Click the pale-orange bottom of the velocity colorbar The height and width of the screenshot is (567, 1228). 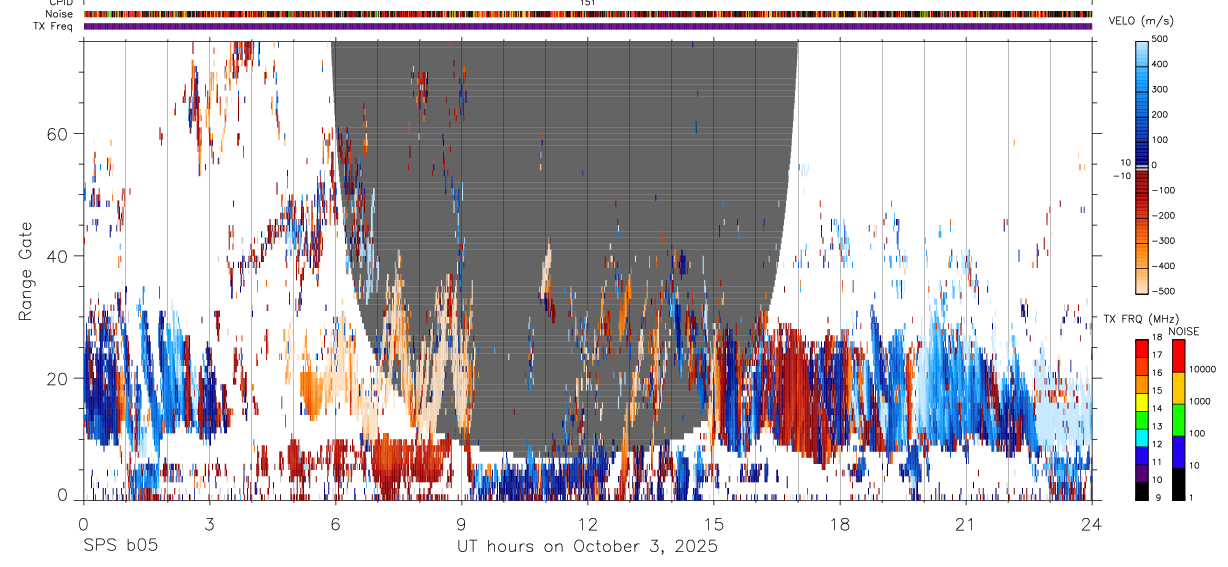1141,280
